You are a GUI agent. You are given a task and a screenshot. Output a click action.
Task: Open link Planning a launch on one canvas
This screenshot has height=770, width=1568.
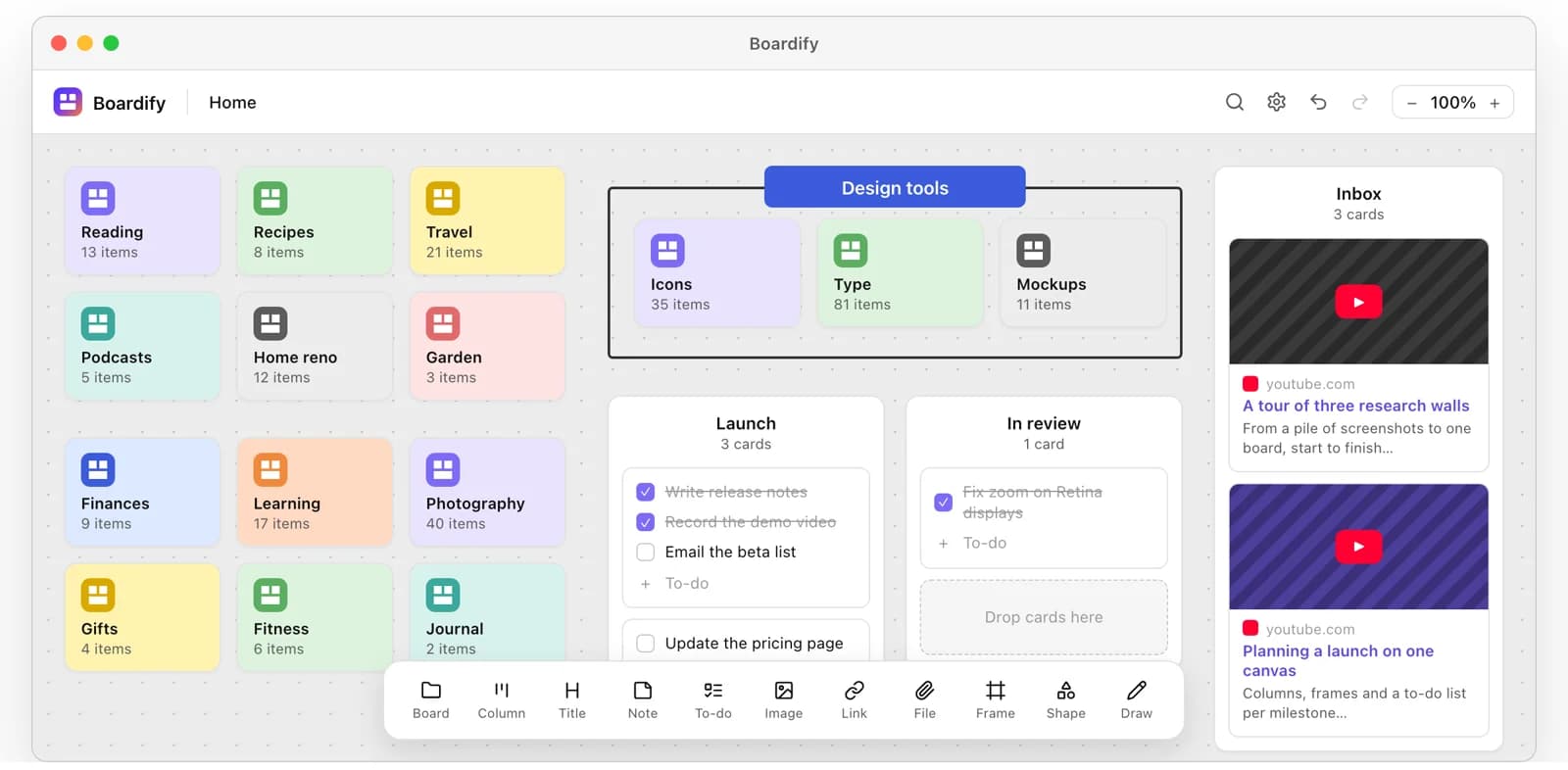pyautogui.click(x=1338, y=661)
